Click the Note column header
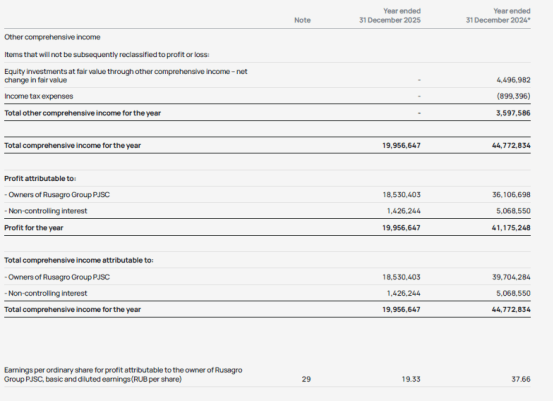 (x=302, y=20)
